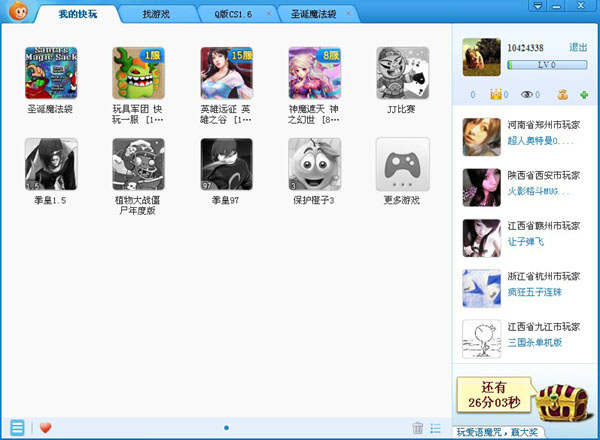
Task: Switch to the 找游戏 tab
Action: coord(156,16)
